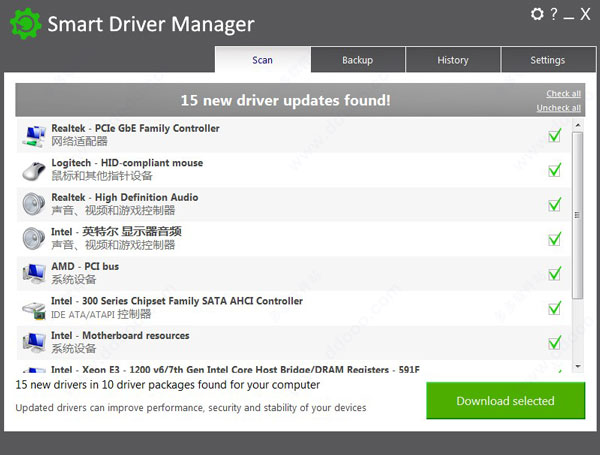Click the Realtek PCIe GbE network adapter icon

coord(34,135)
